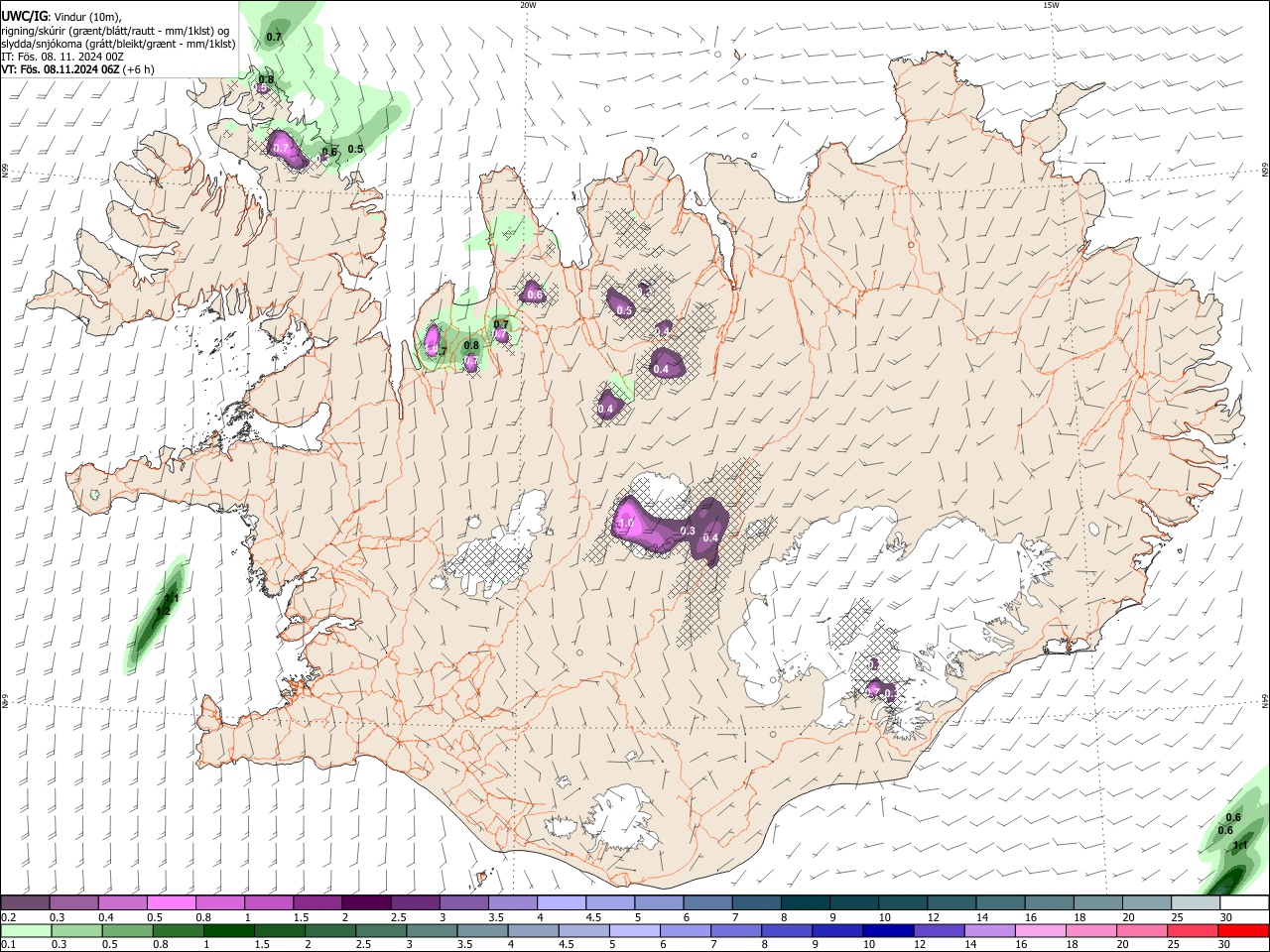Click the pale grey 25 swatch, top legend row
The width and height of the screenshot is (1270, 952).
(x=1195, y=903)
